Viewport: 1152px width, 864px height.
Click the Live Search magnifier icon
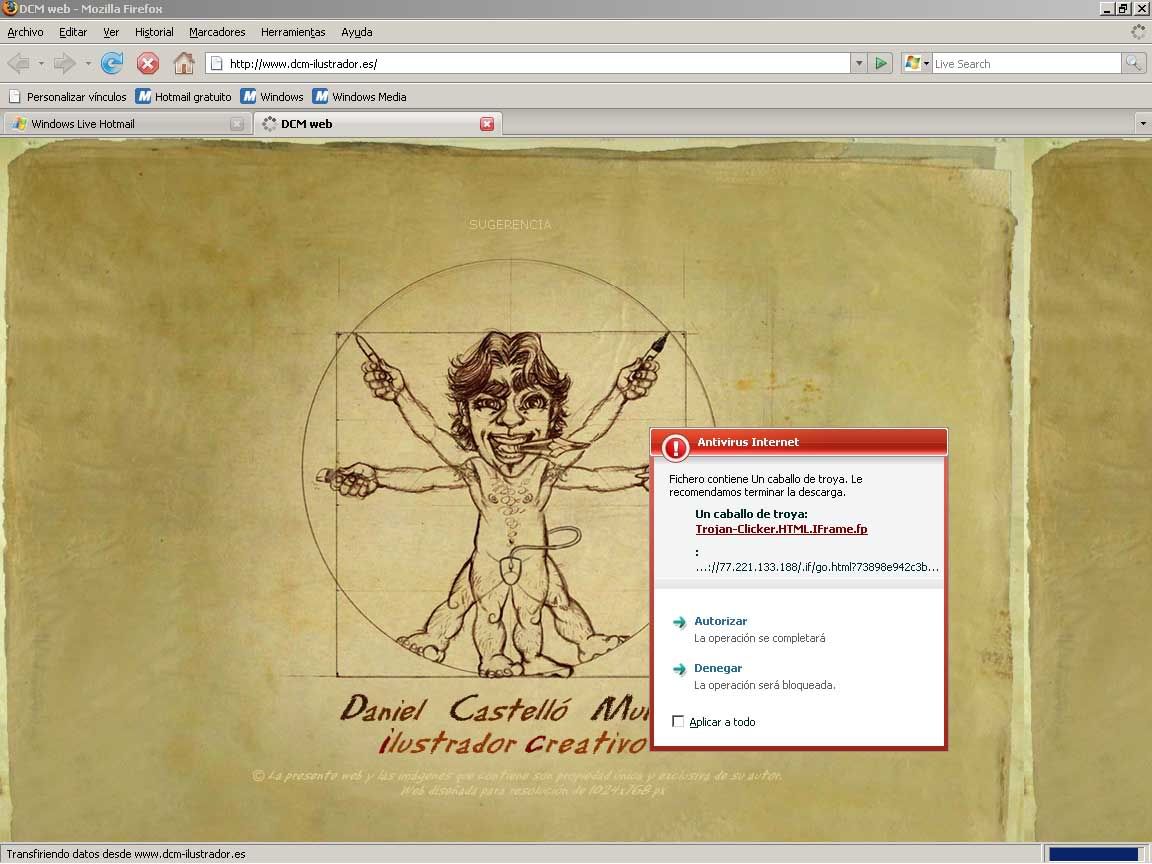1134,64
